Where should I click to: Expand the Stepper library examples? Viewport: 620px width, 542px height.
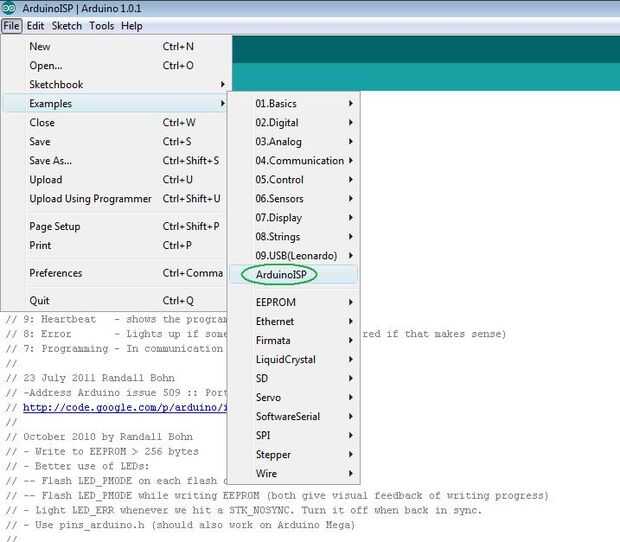(294, 454)
